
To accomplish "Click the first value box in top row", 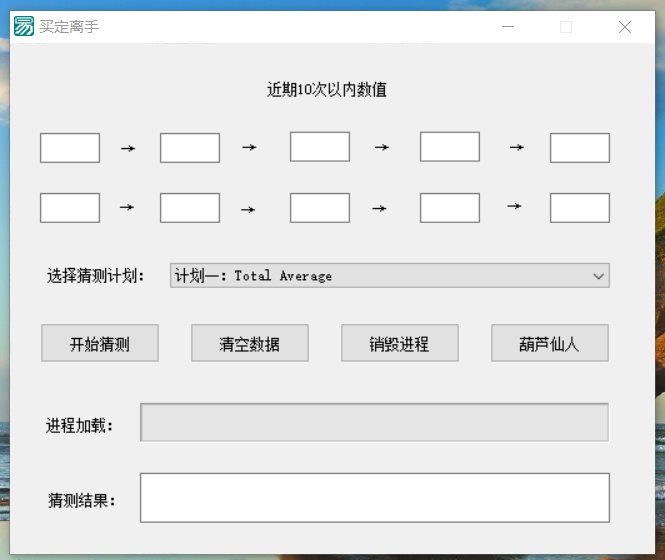I will click(x=70, y=148).
